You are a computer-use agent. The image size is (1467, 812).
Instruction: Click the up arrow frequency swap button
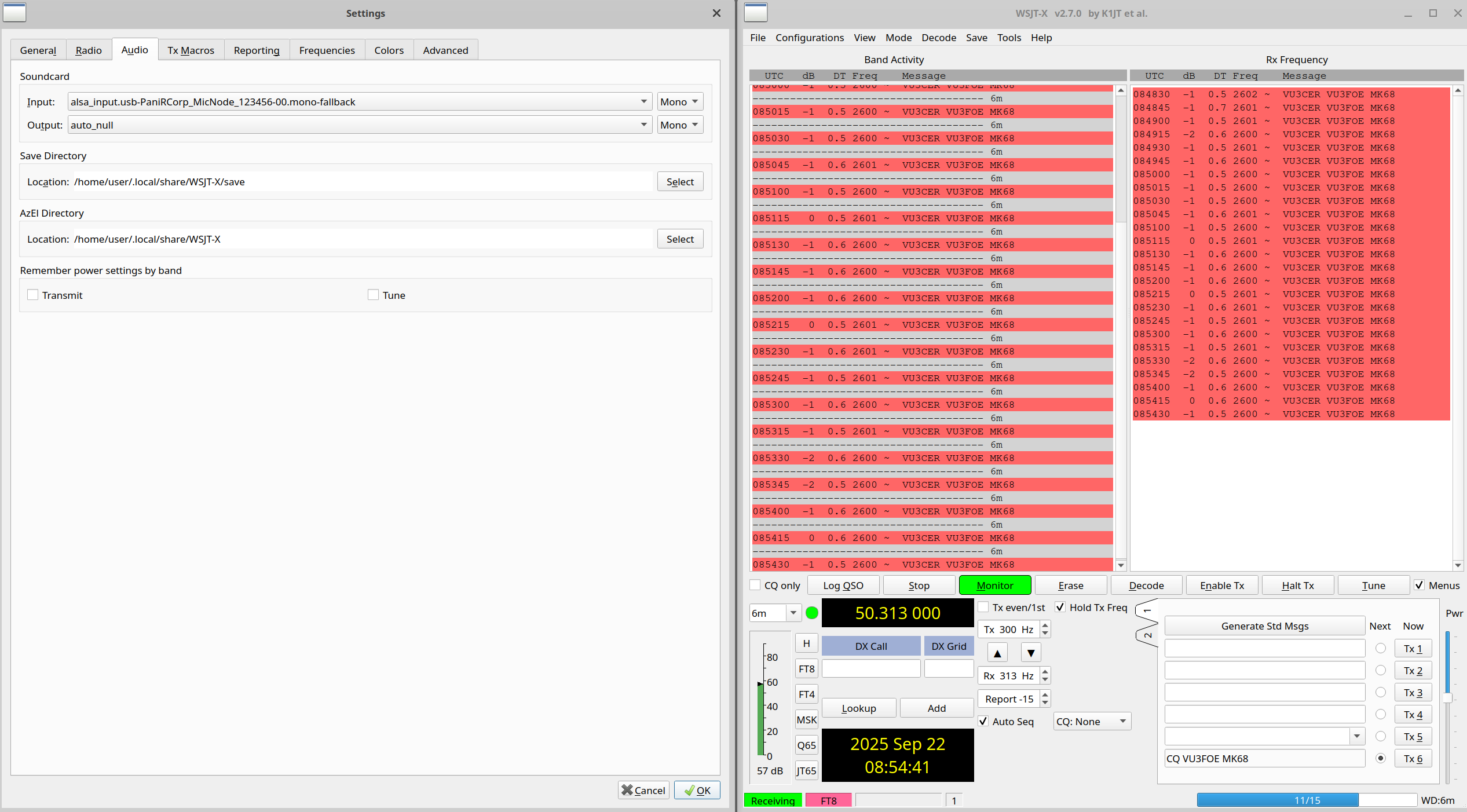click(x=997, y=653)
